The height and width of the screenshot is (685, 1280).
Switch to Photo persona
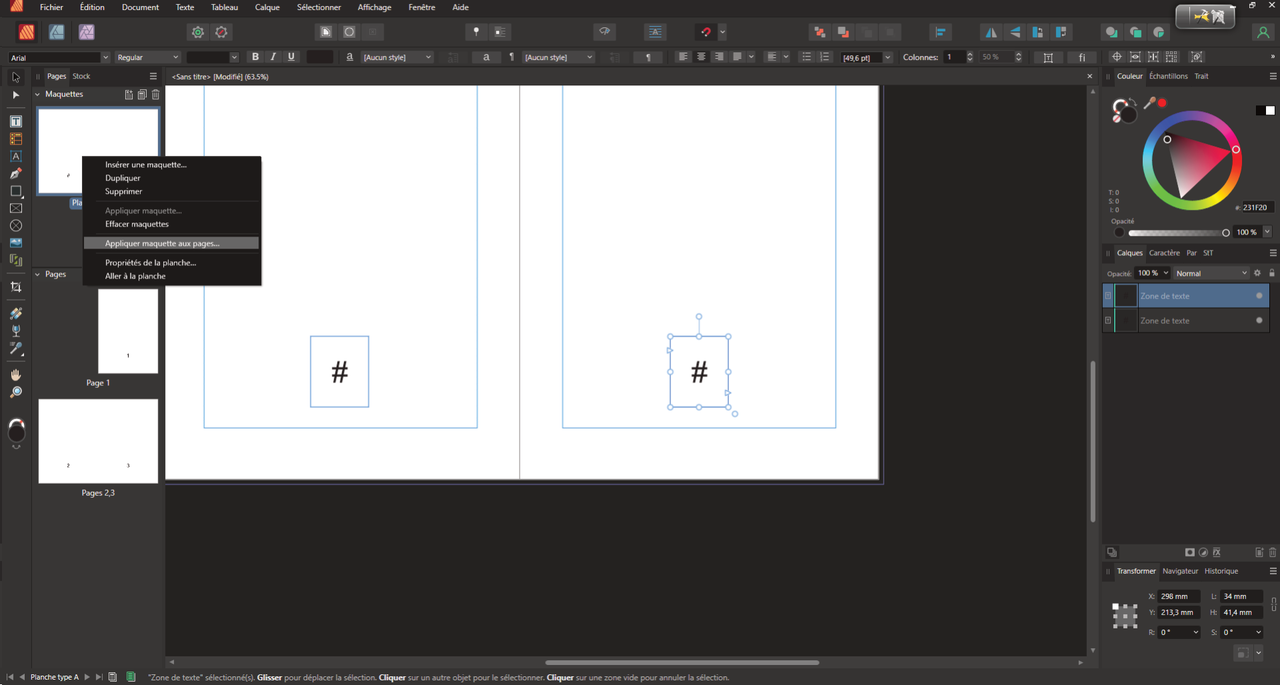(x=87, y=32)
